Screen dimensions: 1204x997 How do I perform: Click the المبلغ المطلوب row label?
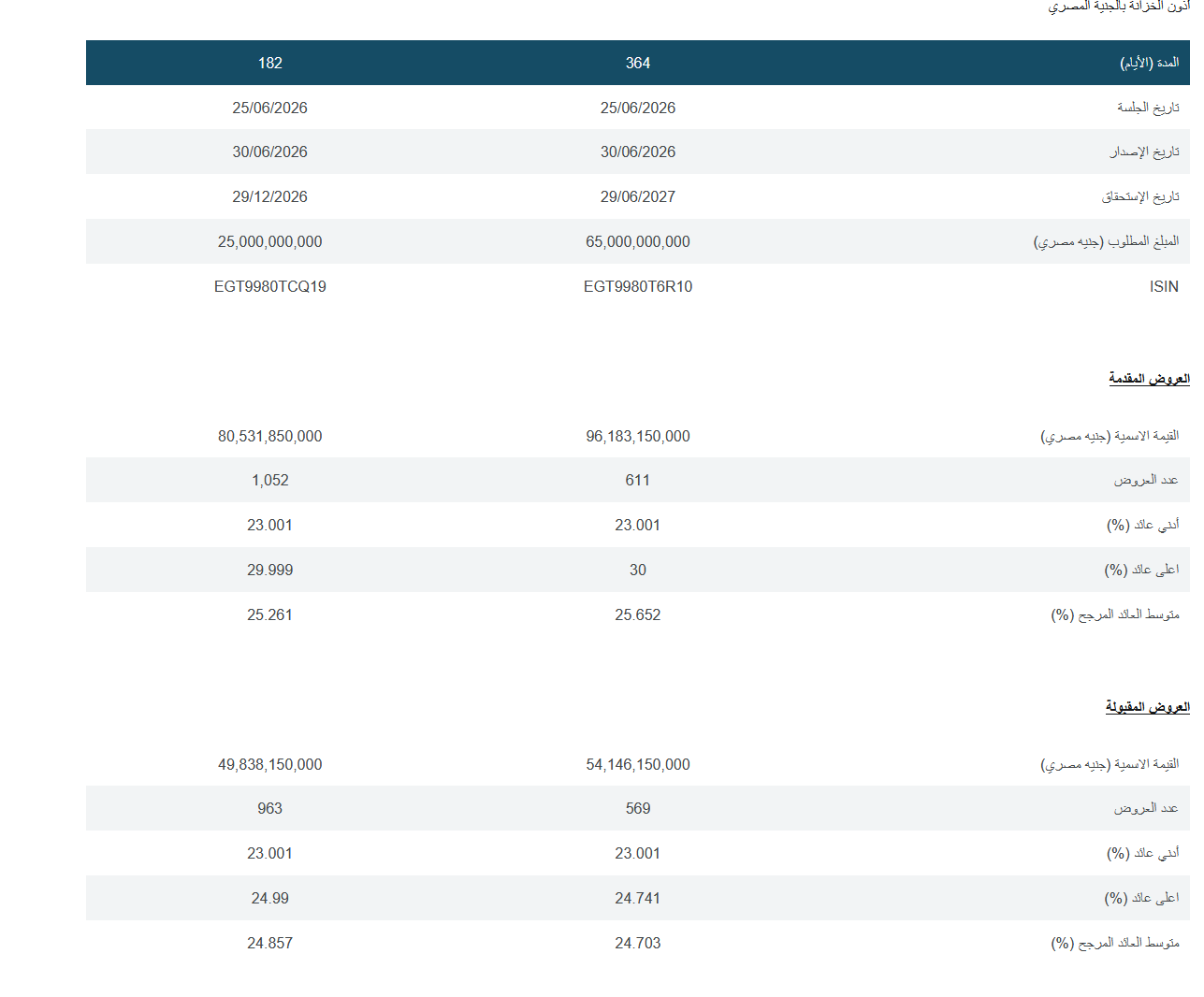(x=1106, y=241)
